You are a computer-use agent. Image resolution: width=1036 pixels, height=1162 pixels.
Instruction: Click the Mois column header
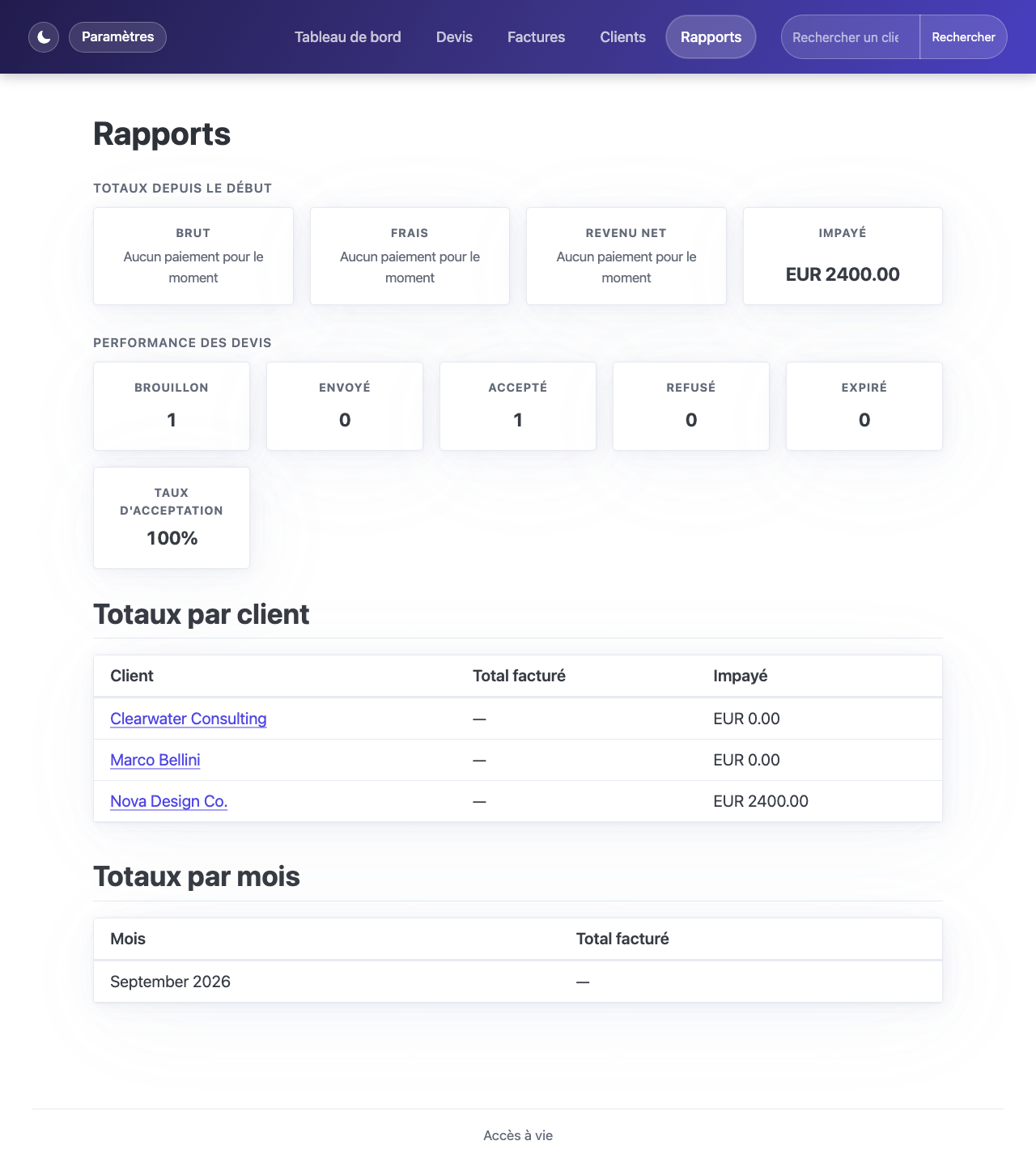click(128, 939)
